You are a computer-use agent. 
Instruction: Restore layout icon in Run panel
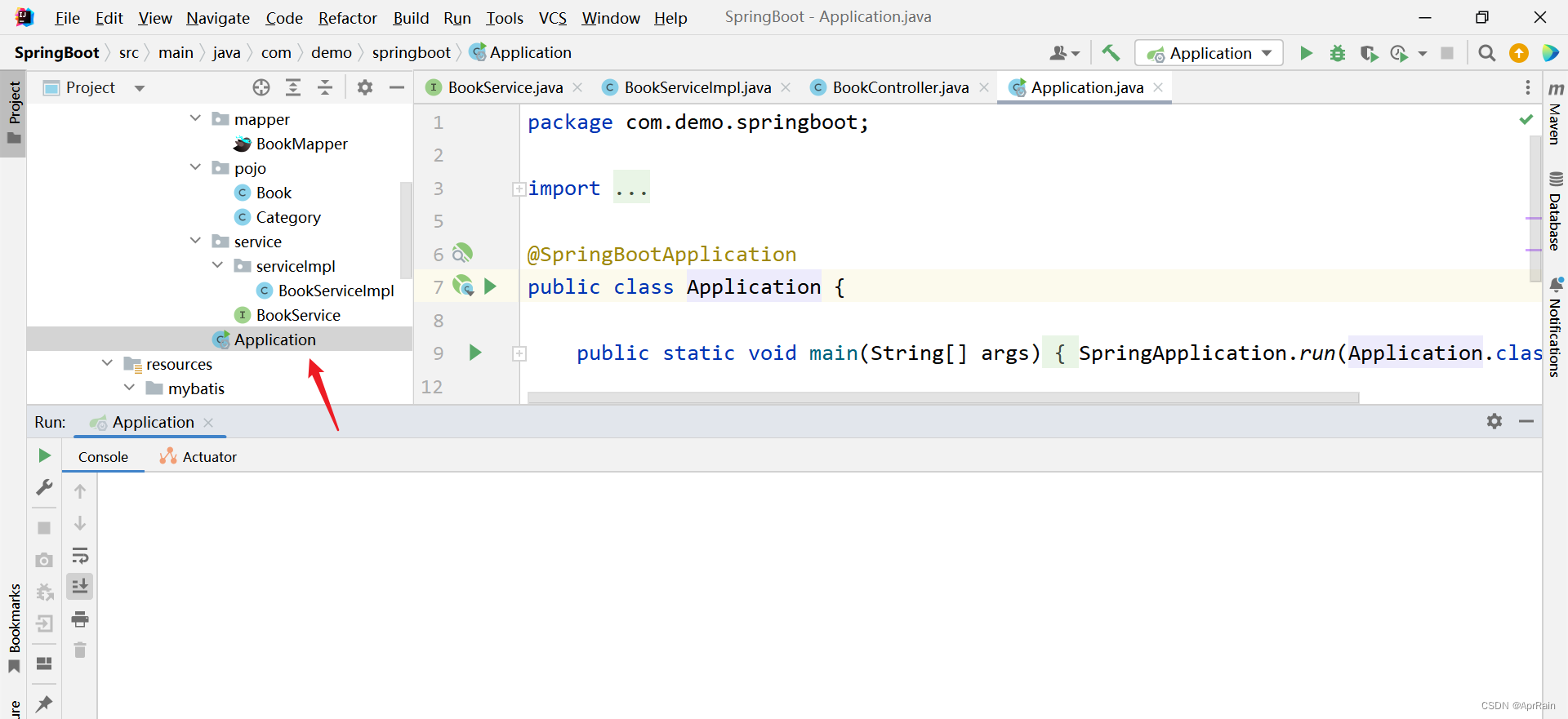tap(45, 664)
